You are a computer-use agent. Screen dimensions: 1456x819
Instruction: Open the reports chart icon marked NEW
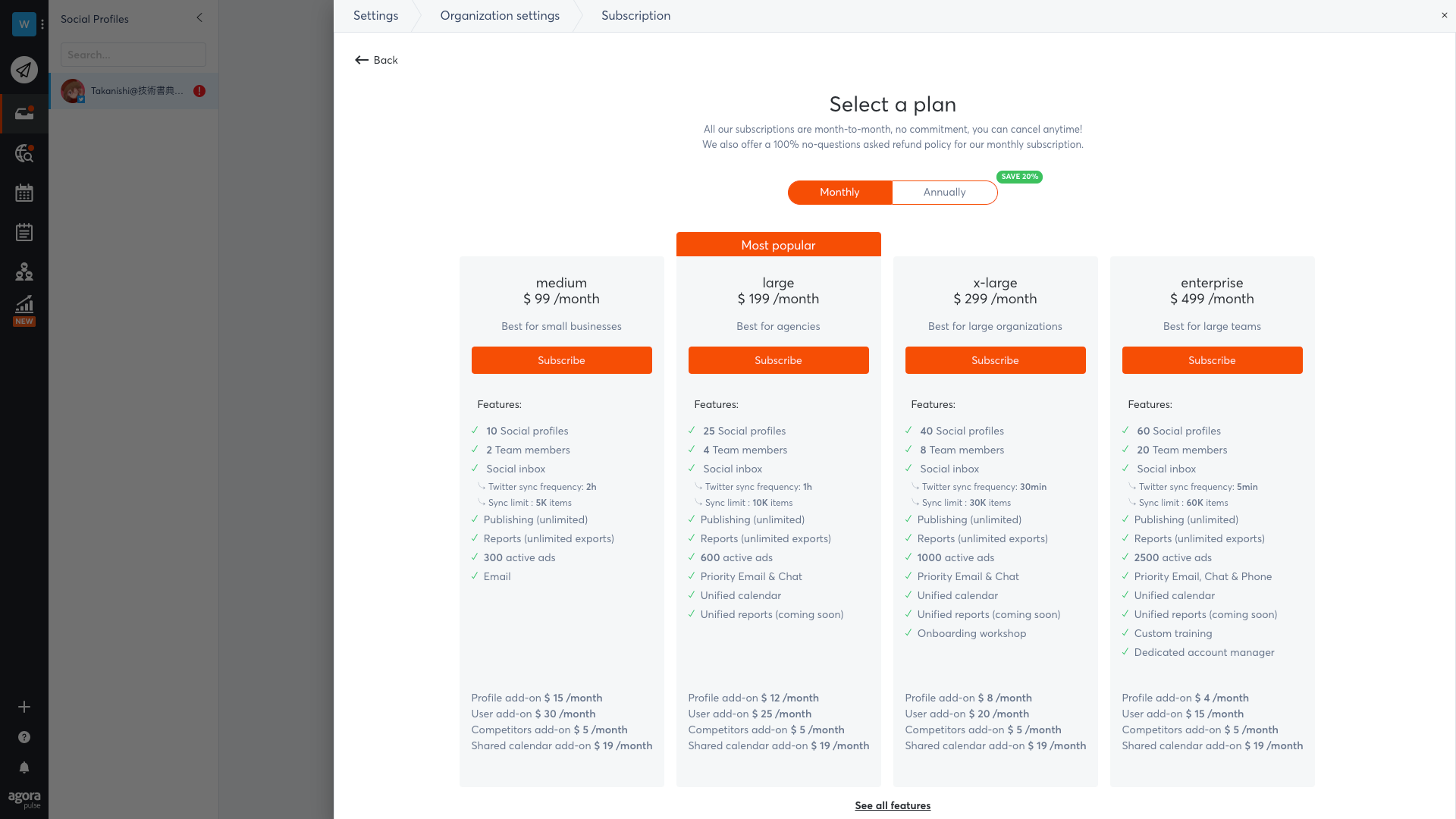point(24,310)
